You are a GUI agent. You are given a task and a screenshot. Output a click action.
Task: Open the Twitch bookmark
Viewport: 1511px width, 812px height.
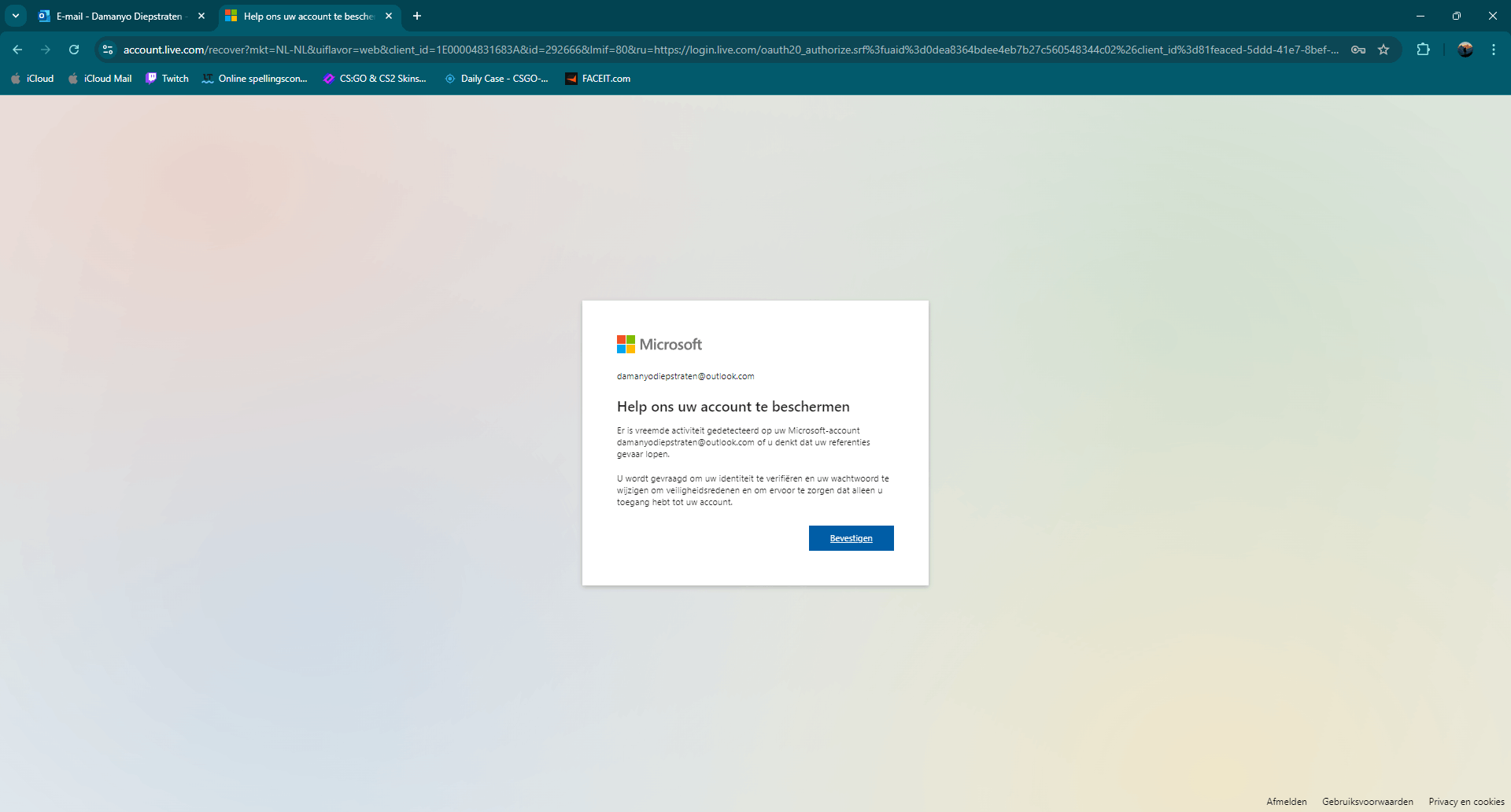[168, 79]
